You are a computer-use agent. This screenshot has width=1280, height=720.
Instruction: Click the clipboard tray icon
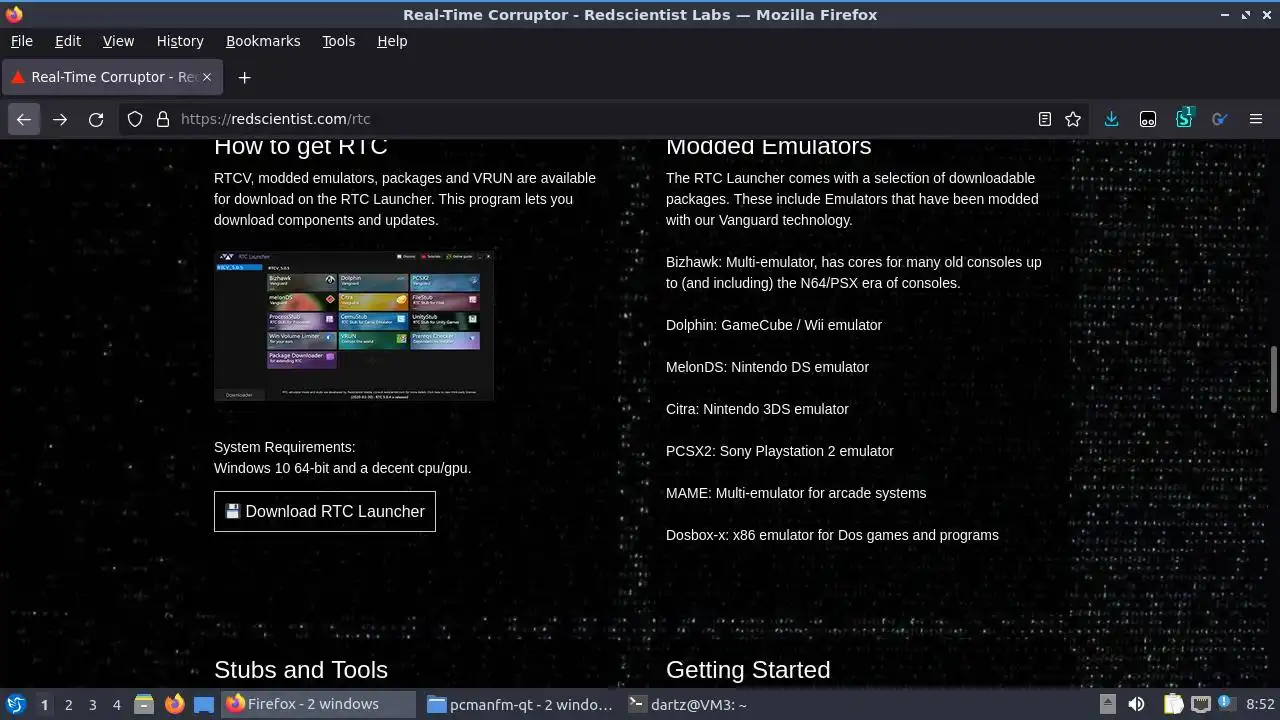[x=1173, y=704]
